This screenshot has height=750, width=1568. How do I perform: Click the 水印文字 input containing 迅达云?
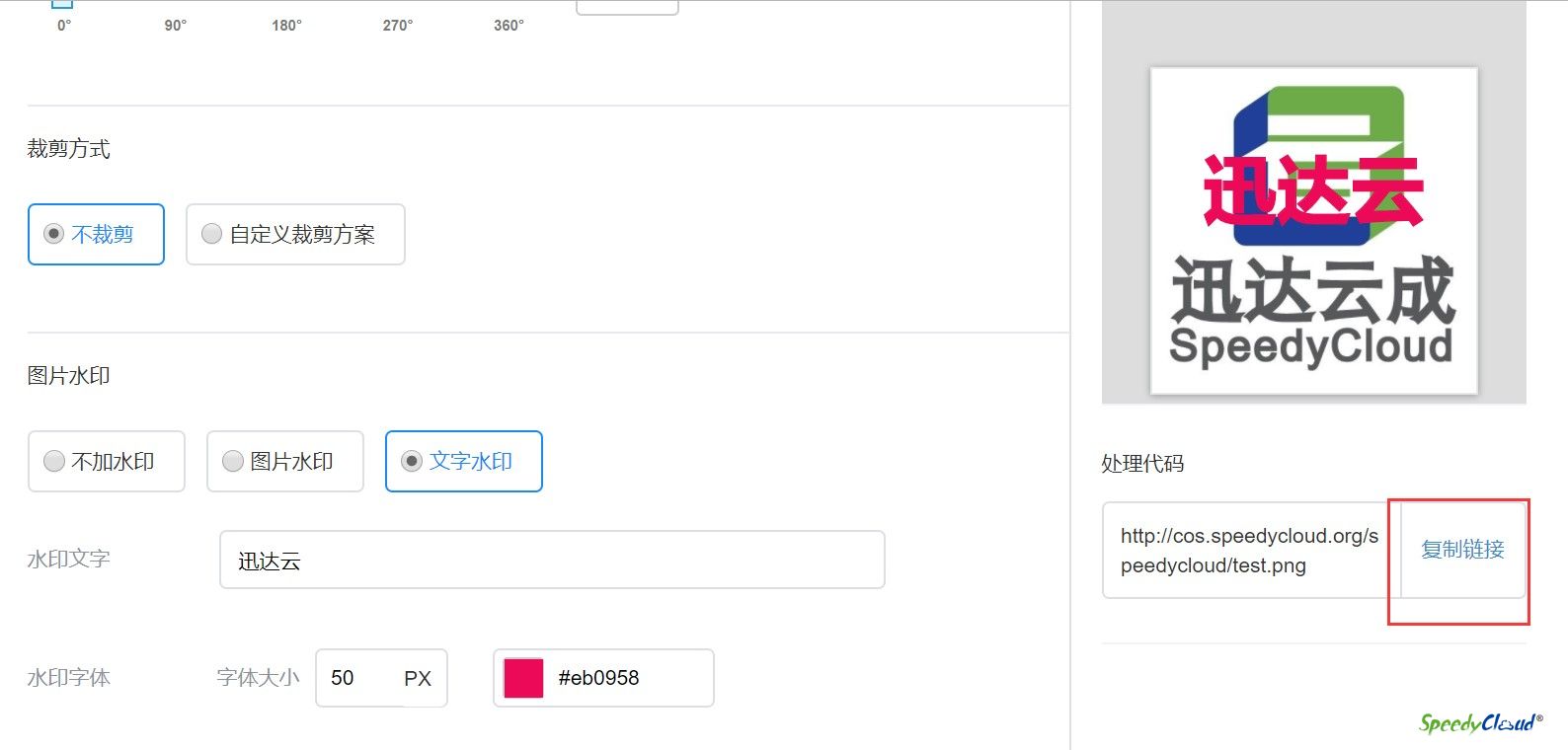(552, 560)
